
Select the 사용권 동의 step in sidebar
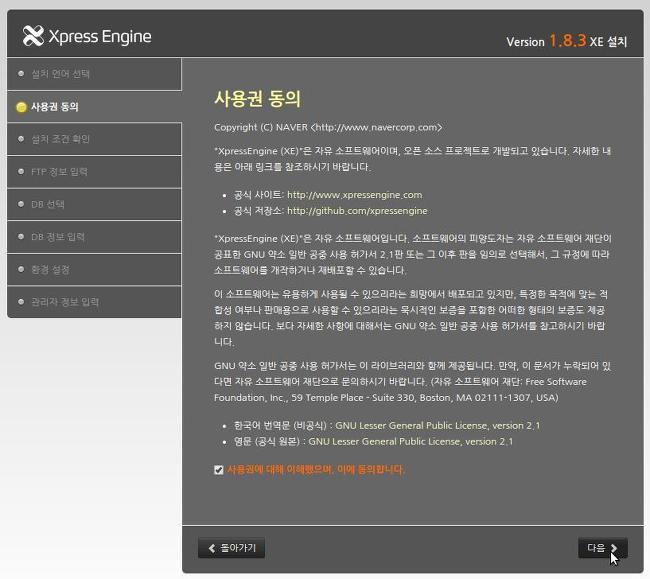click(x=94, y=107)
